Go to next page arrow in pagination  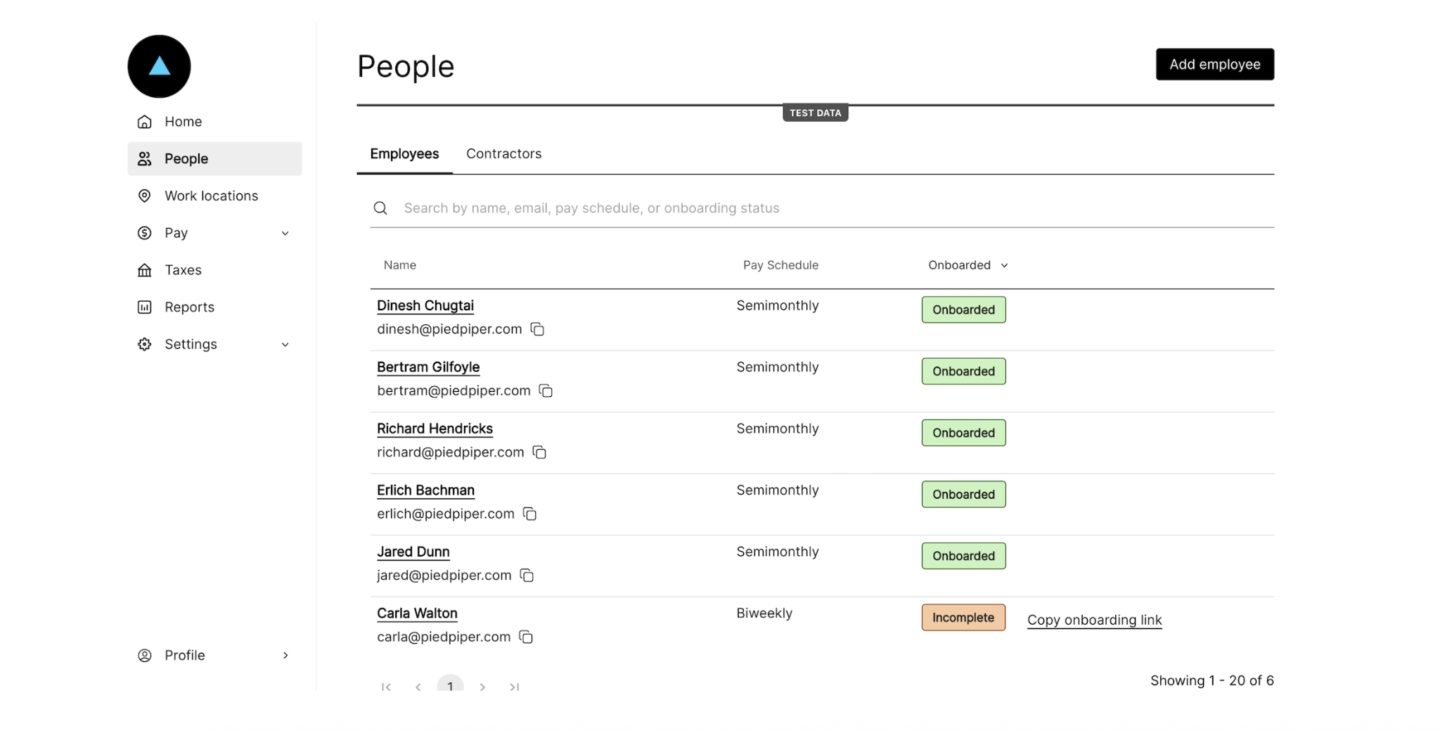click(483, 687)
